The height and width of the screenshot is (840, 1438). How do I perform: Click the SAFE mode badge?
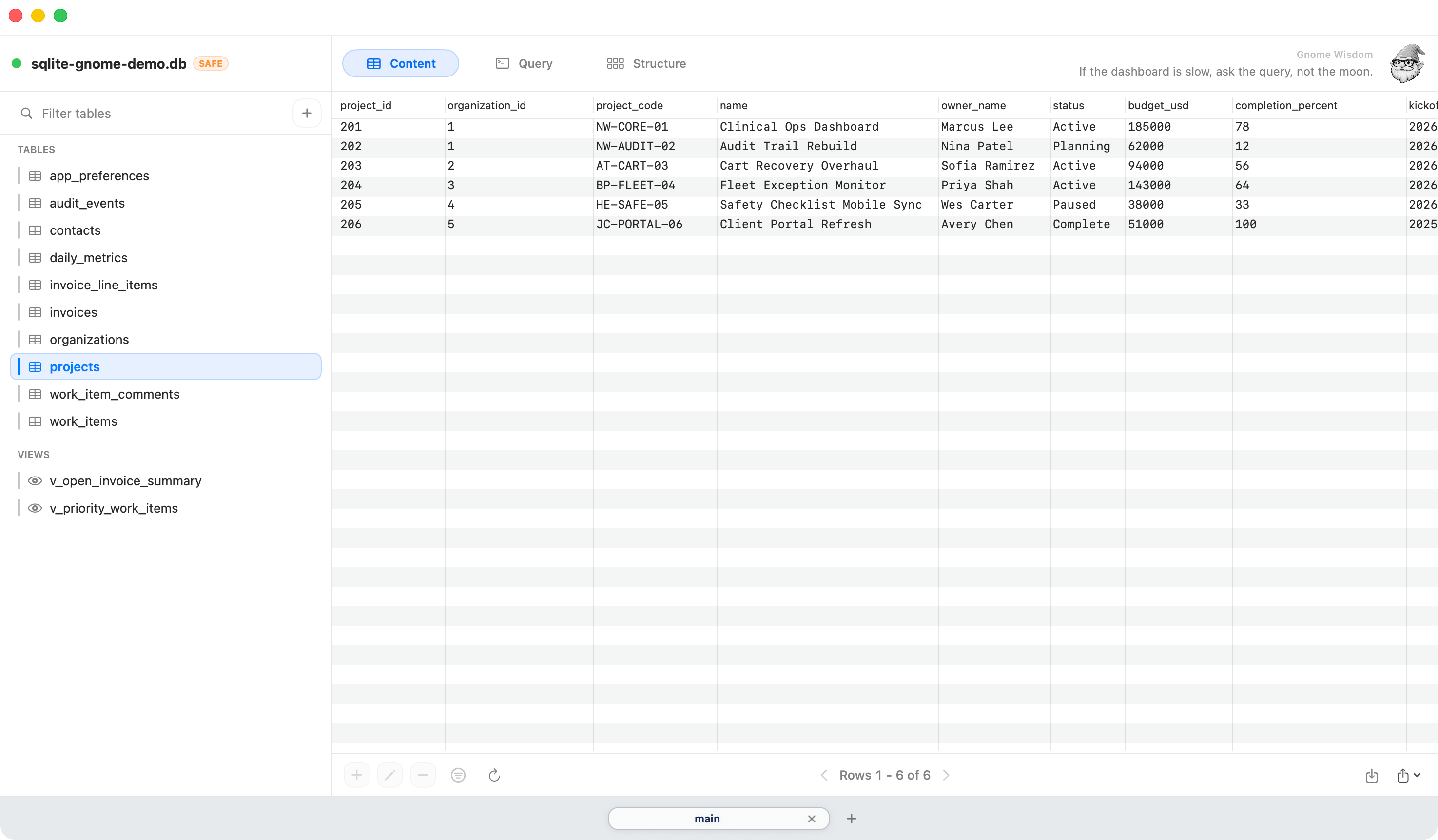coord(211,63)
